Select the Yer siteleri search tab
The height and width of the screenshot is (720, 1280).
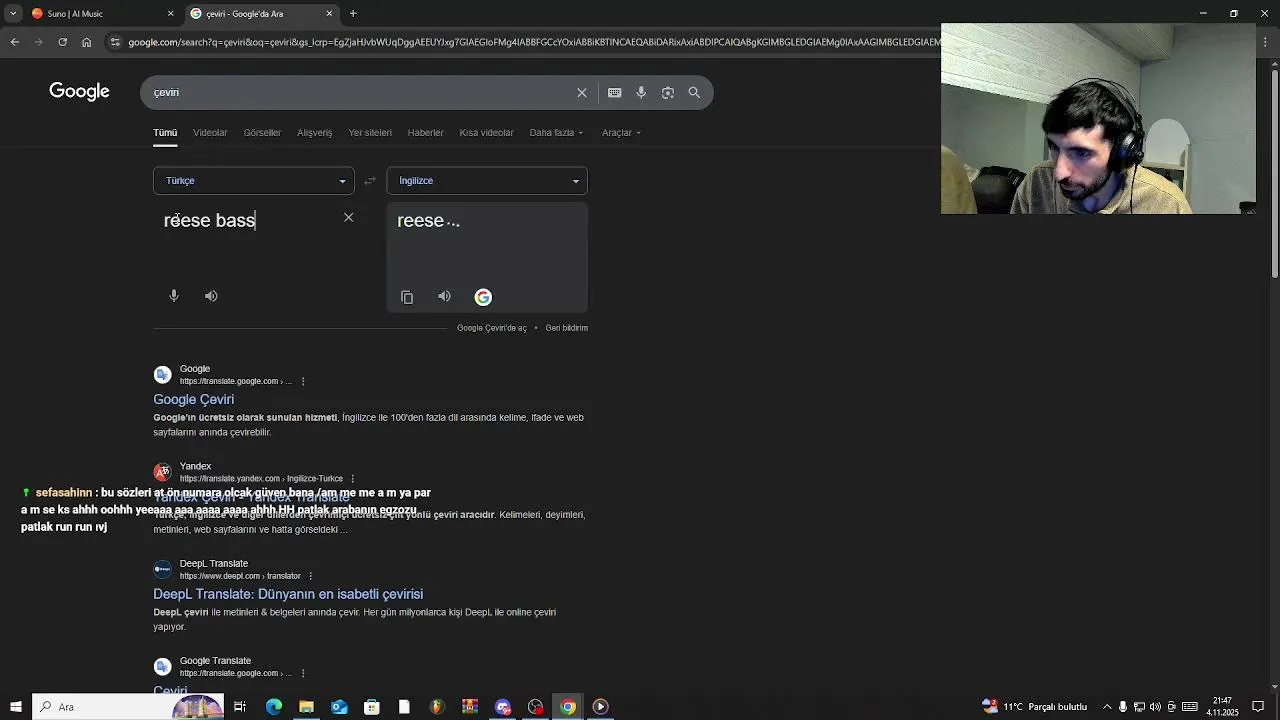[x=370, y=133]
